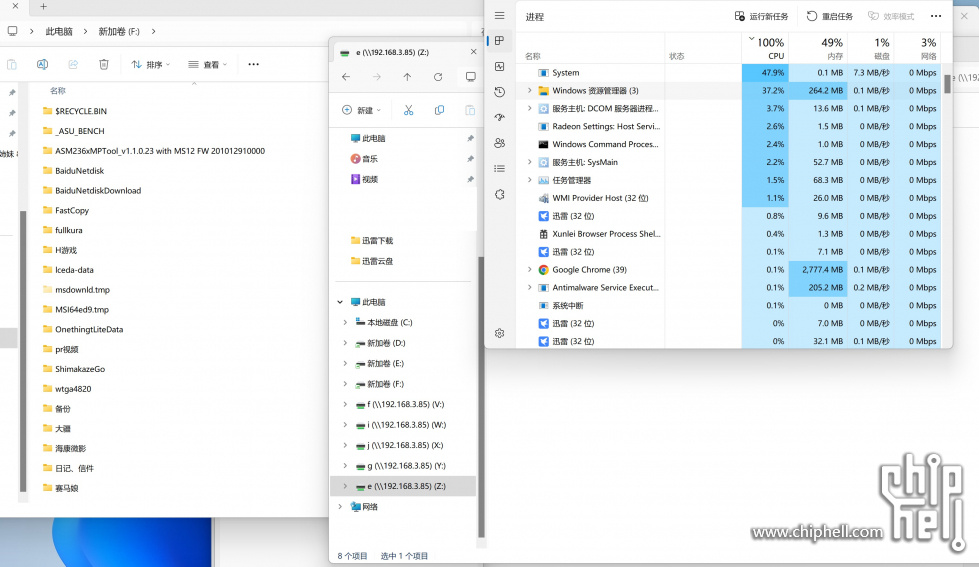Open Task Manager more options ellipsis

point(935,16)
